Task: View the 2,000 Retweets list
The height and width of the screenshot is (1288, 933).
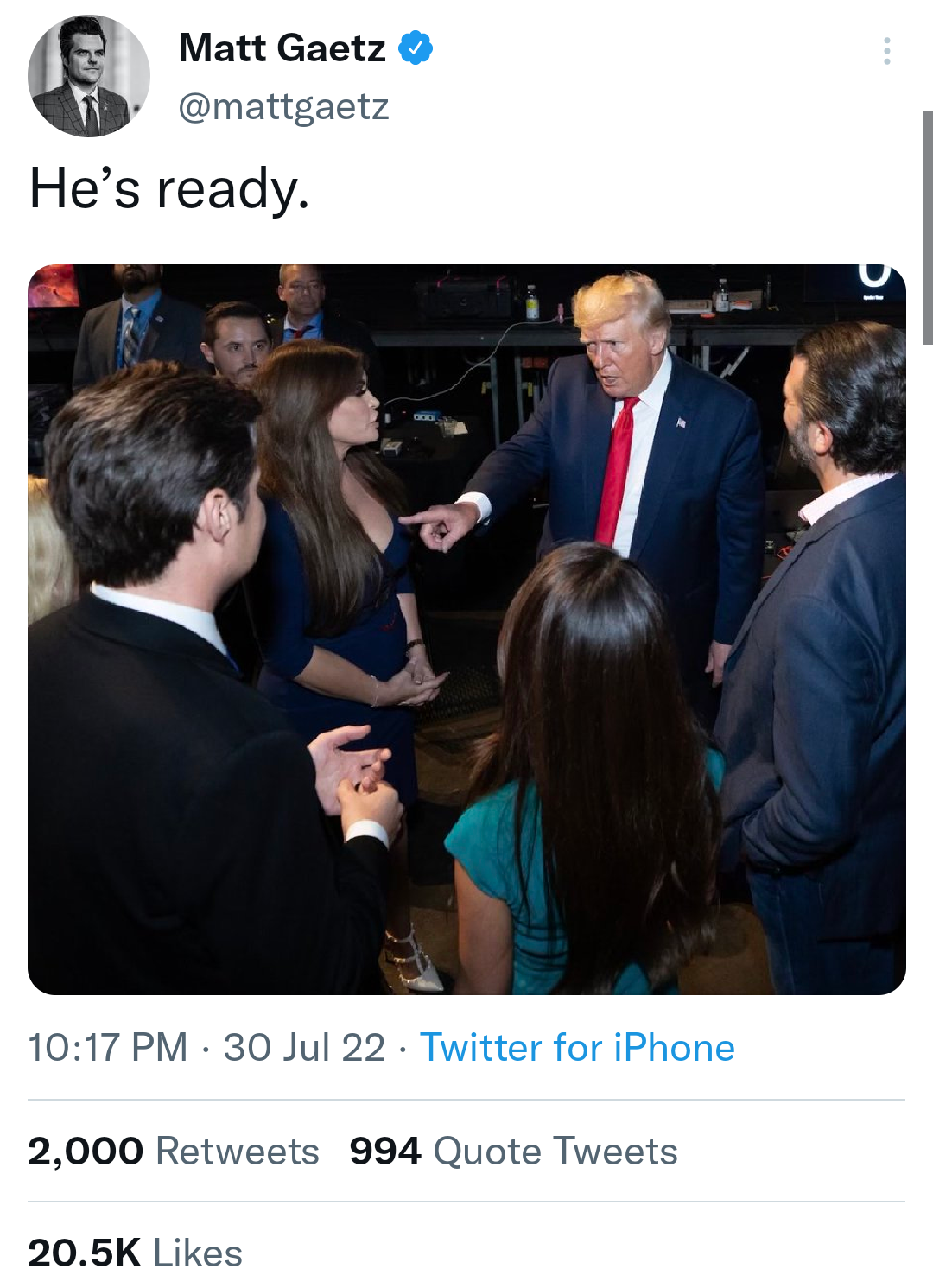Action: pyautogui.click(x=174, y=1151)
